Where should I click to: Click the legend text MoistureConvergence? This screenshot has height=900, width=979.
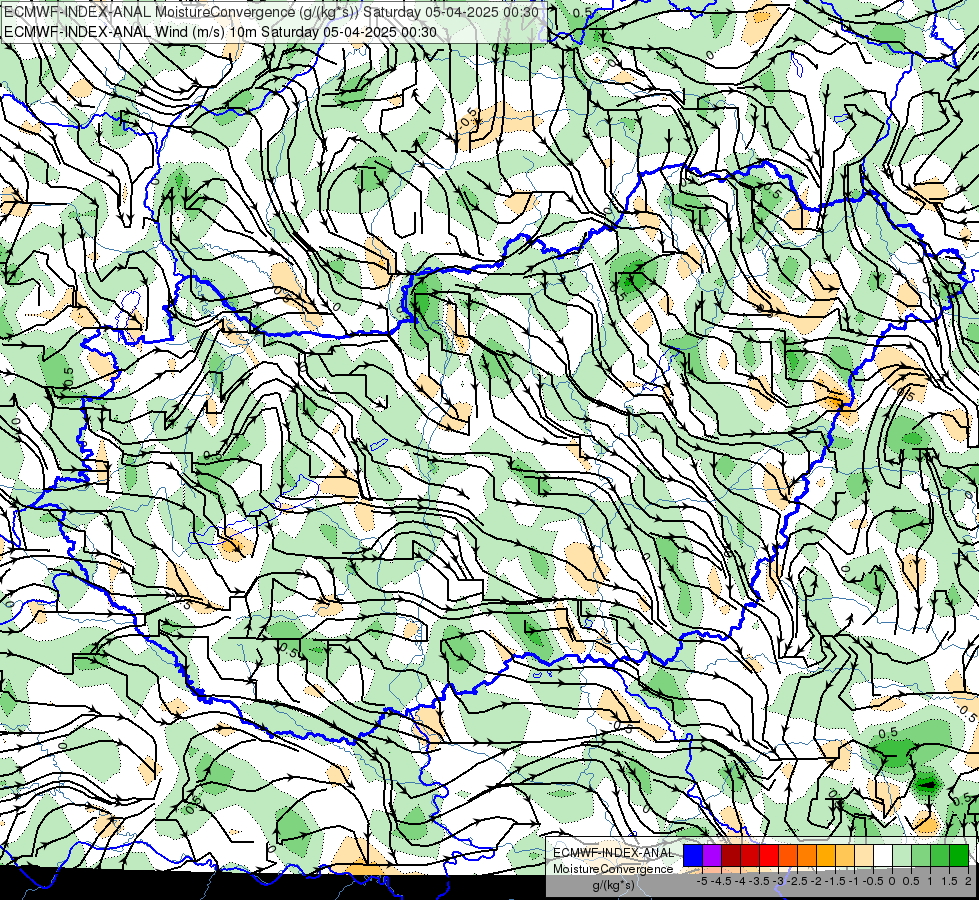pos(613,869)
